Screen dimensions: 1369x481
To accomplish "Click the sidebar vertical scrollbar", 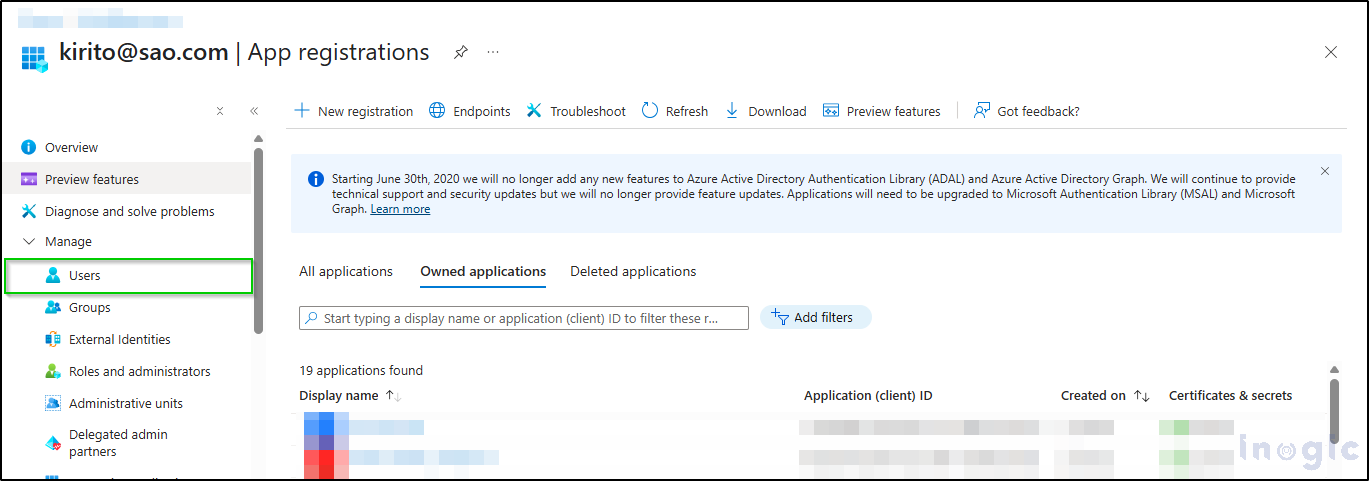I will 258,240.
